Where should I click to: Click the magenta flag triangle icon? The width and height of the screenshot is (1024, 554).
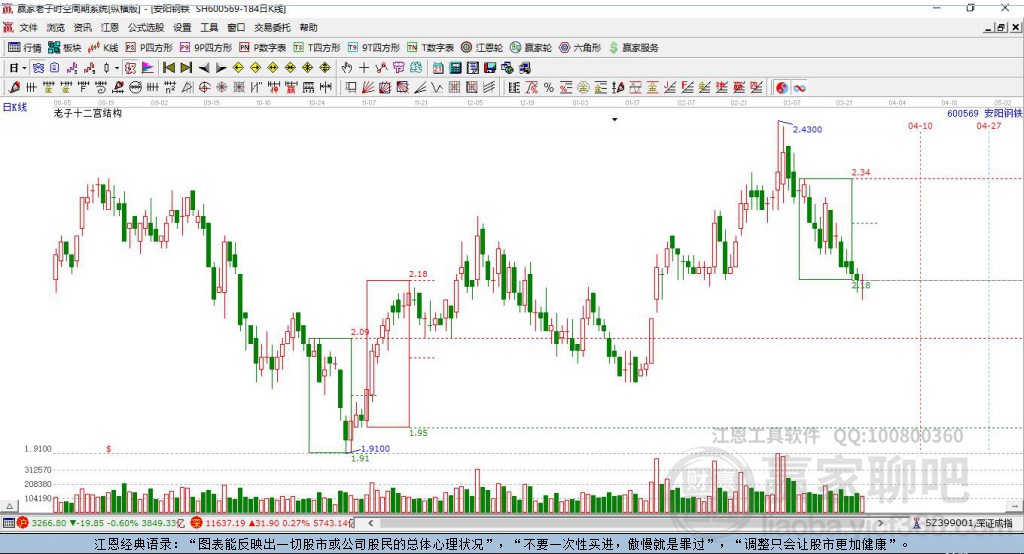point(148,68)
